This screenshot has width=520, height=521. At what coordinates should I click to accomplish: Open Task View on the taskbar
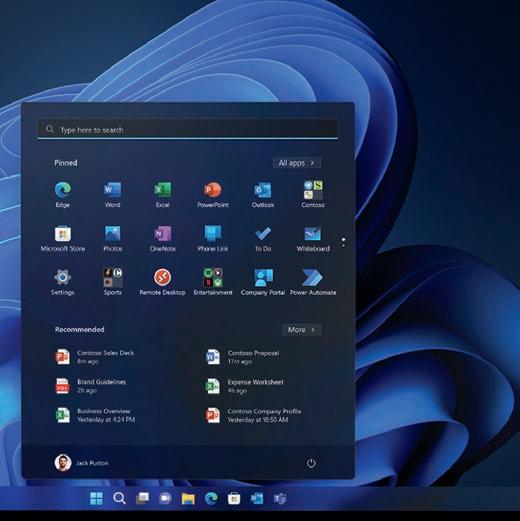pos(142,499)
